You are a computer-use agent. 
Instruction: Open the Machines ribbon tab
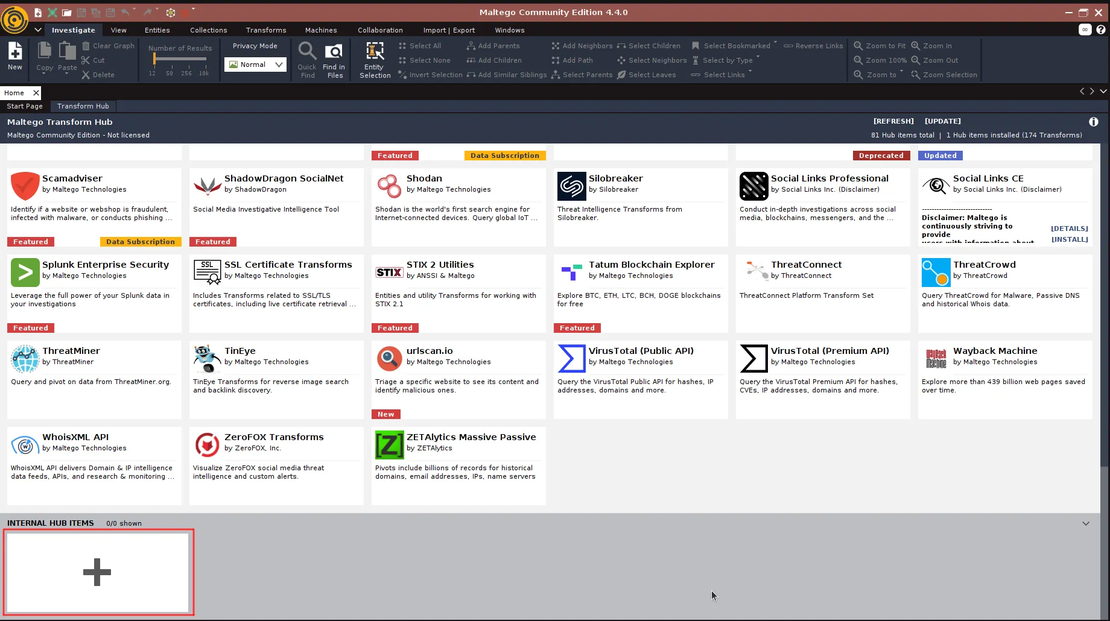(321, 30)
